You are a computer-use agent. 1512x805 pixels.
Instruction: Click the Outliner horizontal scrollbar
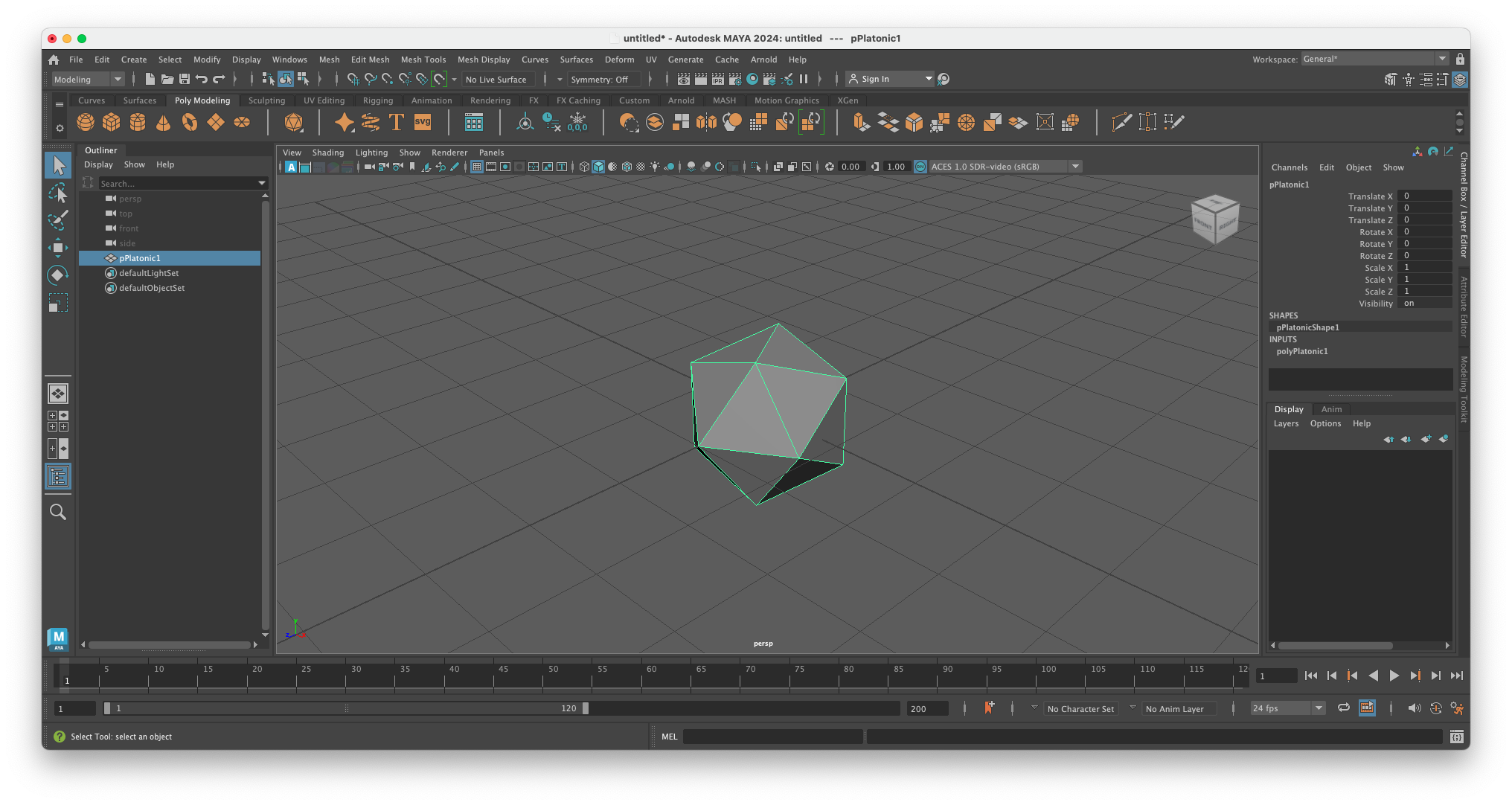(170, 644)
